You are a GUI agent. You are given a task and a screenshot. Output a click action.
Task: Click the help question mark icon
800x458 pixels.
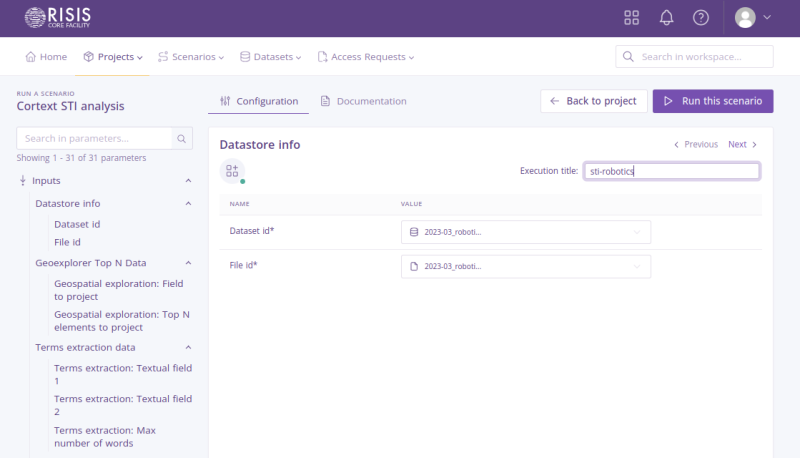tap(701, 17)
